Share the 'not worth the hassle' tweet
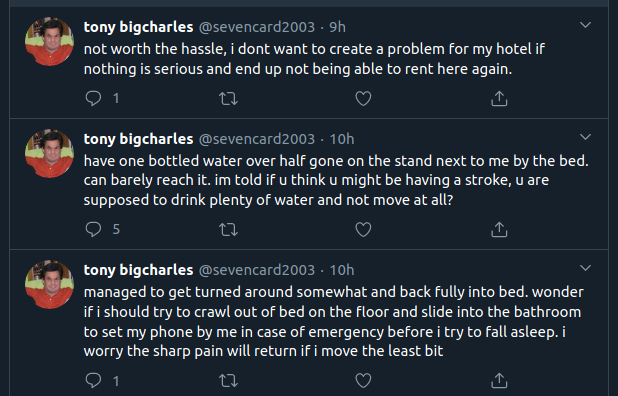618x396 pixels. coord(499,98)
